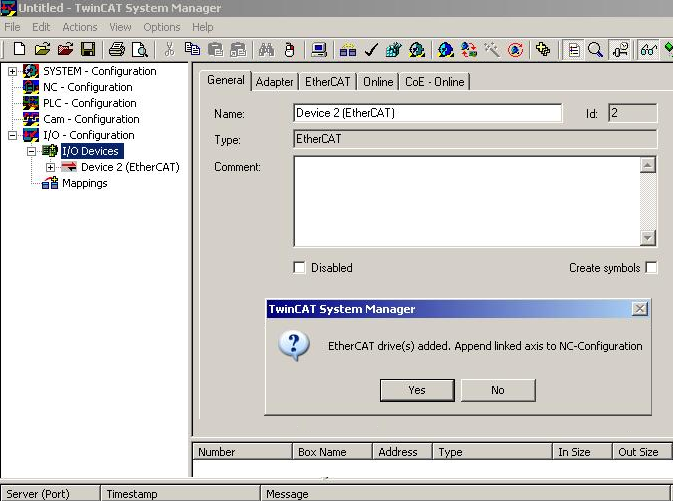Open the Options menu

[x=162, y=27]
